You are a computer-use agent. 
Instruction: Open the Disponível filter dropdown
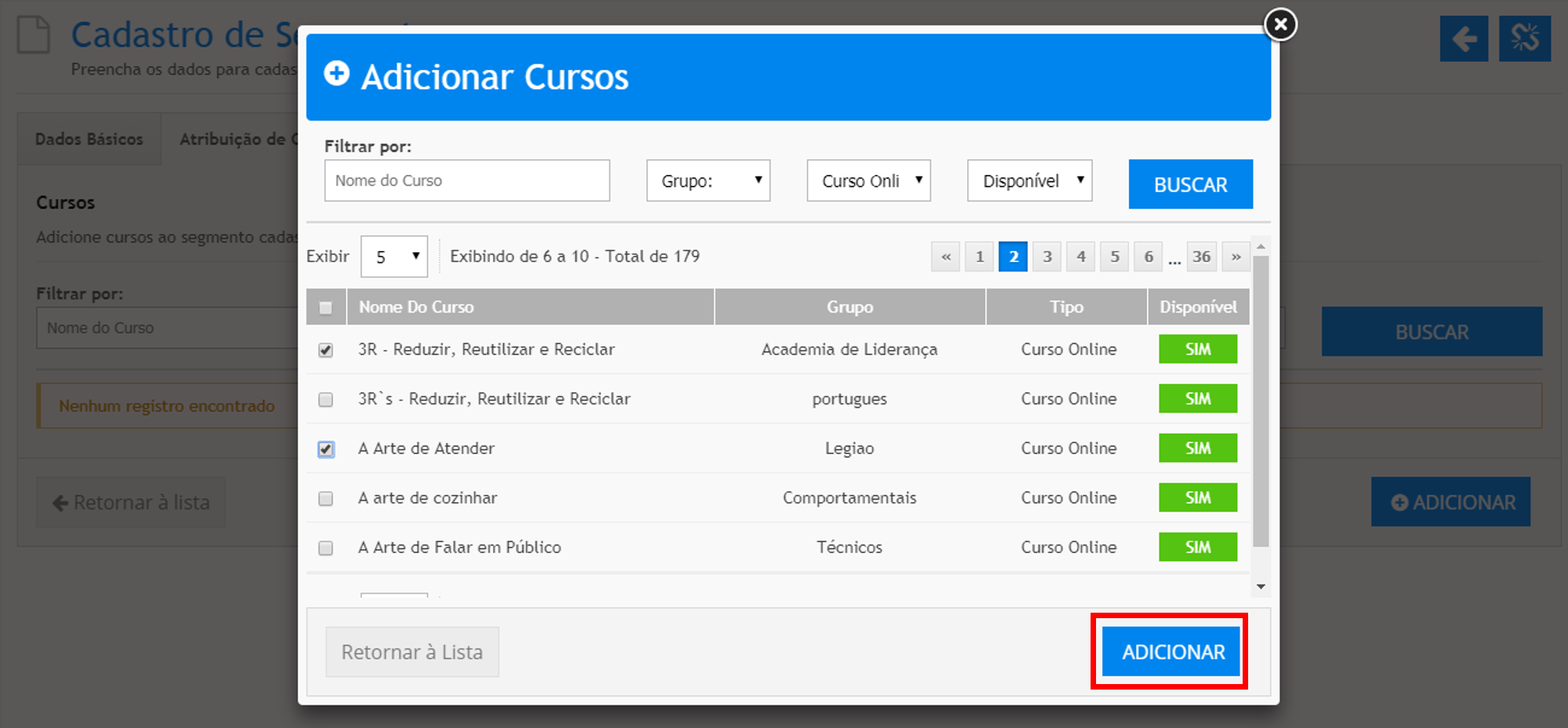pyautogui.click(x=1029, y=180)
